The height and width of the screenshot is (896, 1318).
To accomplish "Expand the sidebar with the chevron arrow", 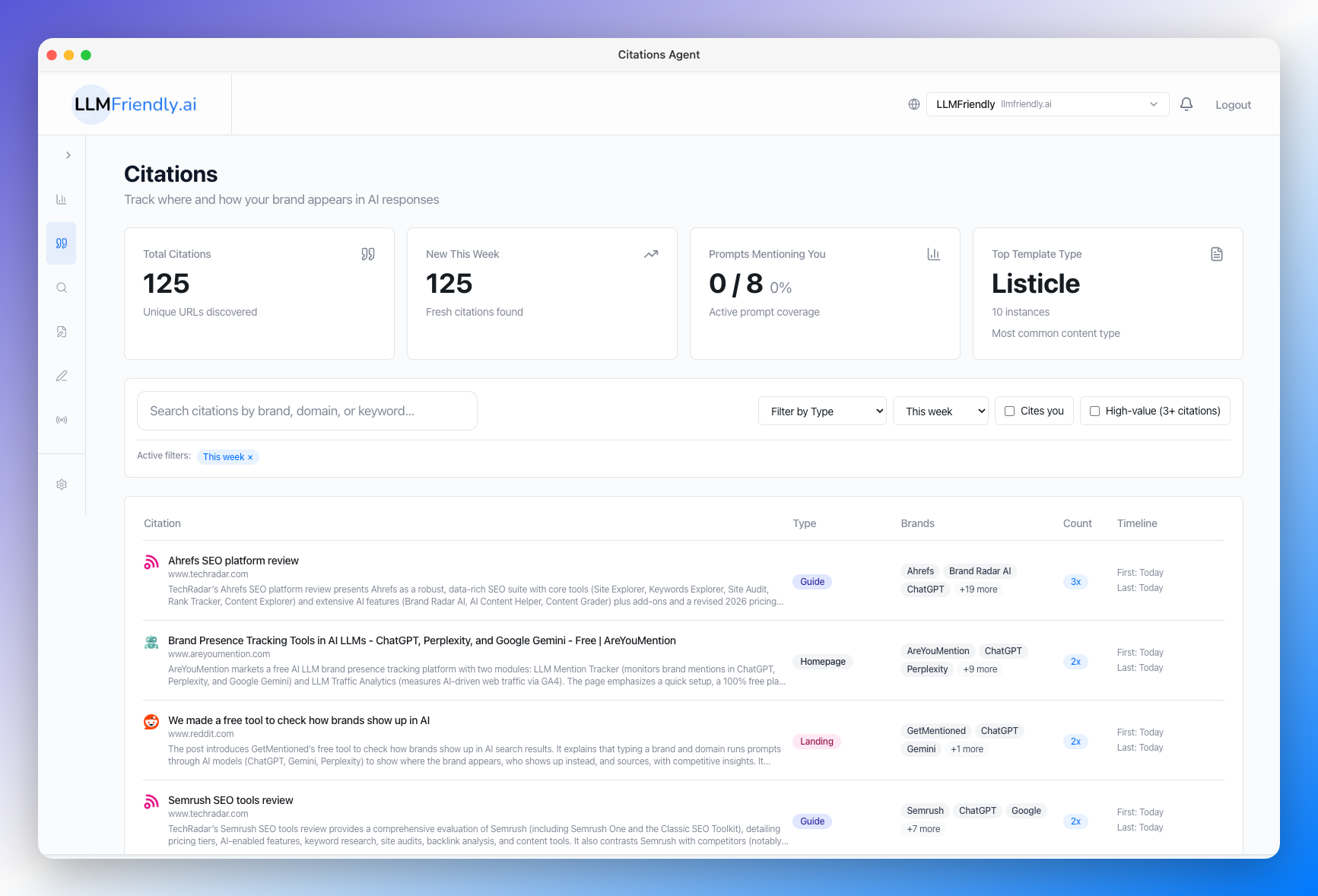I will pyautogui.click(x=68, y=155).
